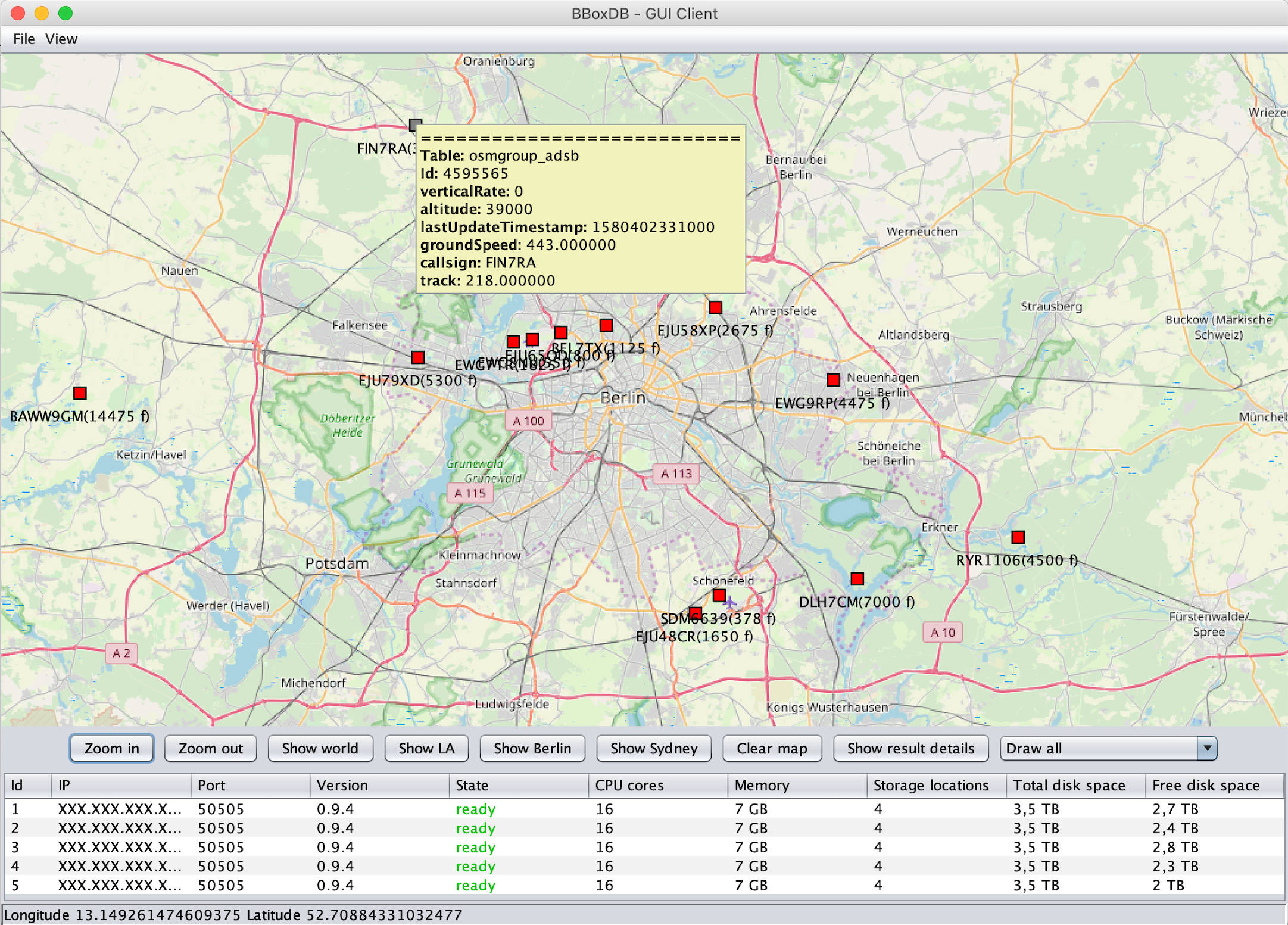
Task: Click the RYR1106 aircraft red marker
Action: click(1018, 537)
